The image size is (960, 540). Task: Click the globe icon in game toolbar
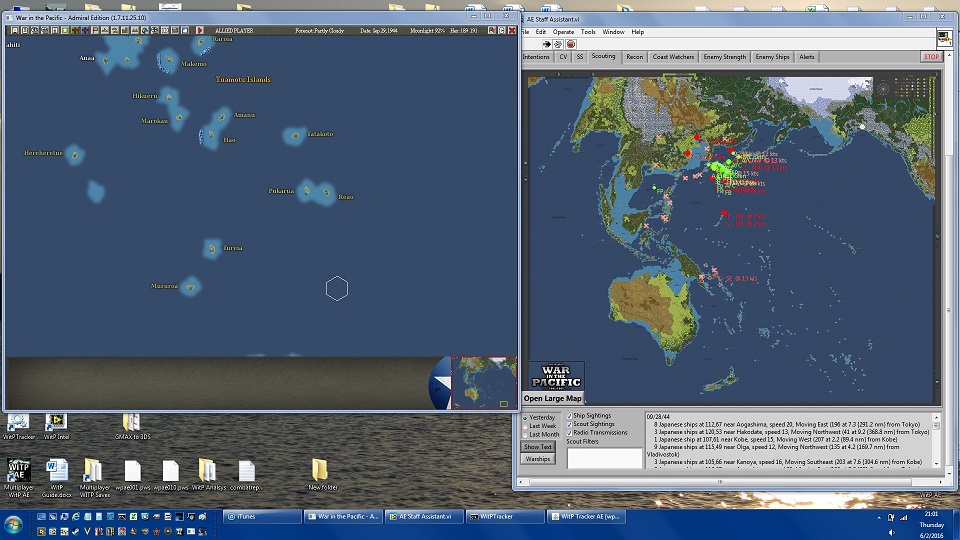point(145,30)
